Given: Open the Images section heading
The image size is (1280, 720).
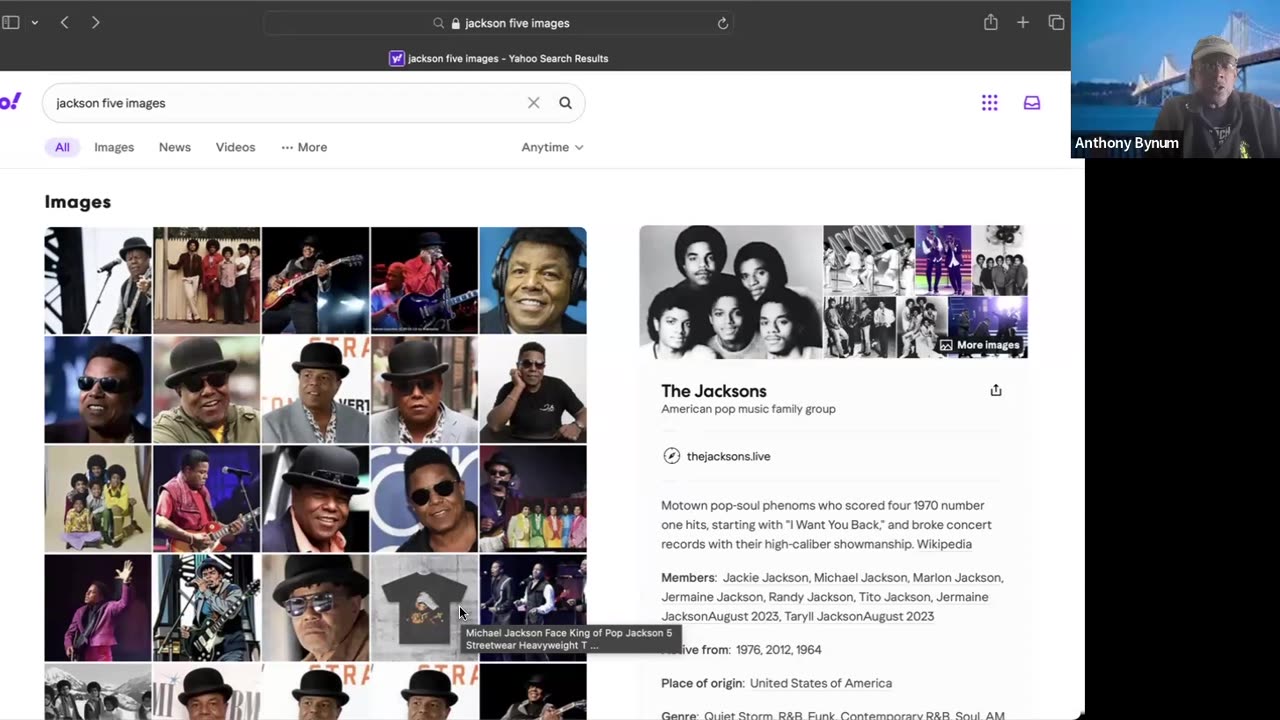Looking at the screenshot, I should 78,202.
